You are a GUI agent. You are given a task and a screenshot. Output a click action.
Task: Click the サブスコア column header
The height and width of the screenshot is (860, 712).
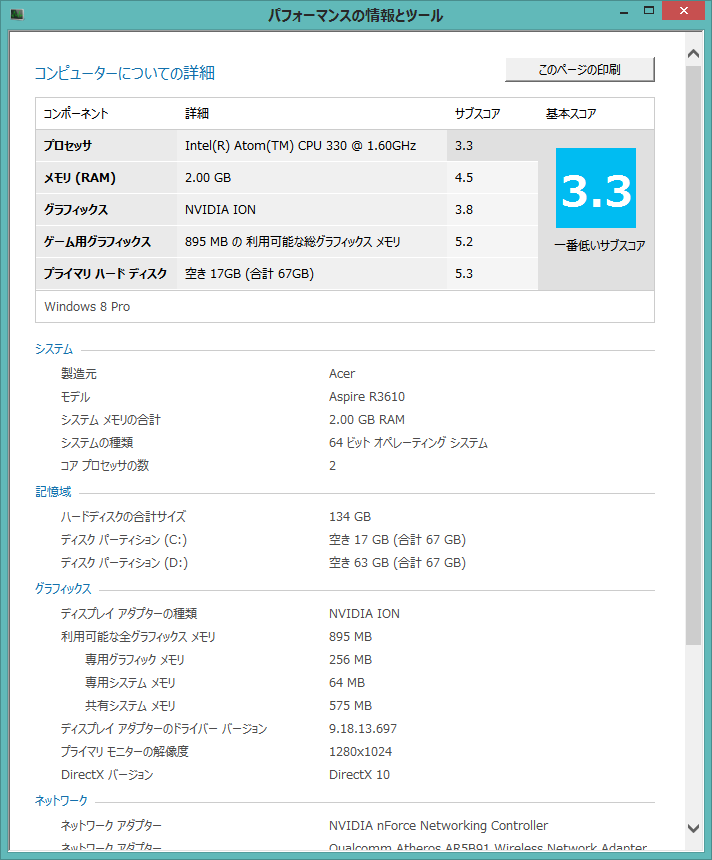point(477,114)
